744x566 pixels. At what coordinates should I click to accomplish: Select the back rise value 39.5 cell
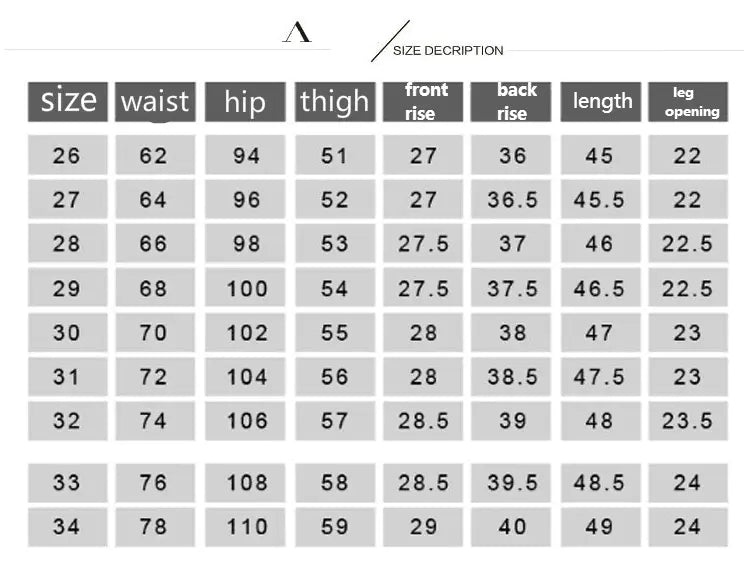(512, 483)
